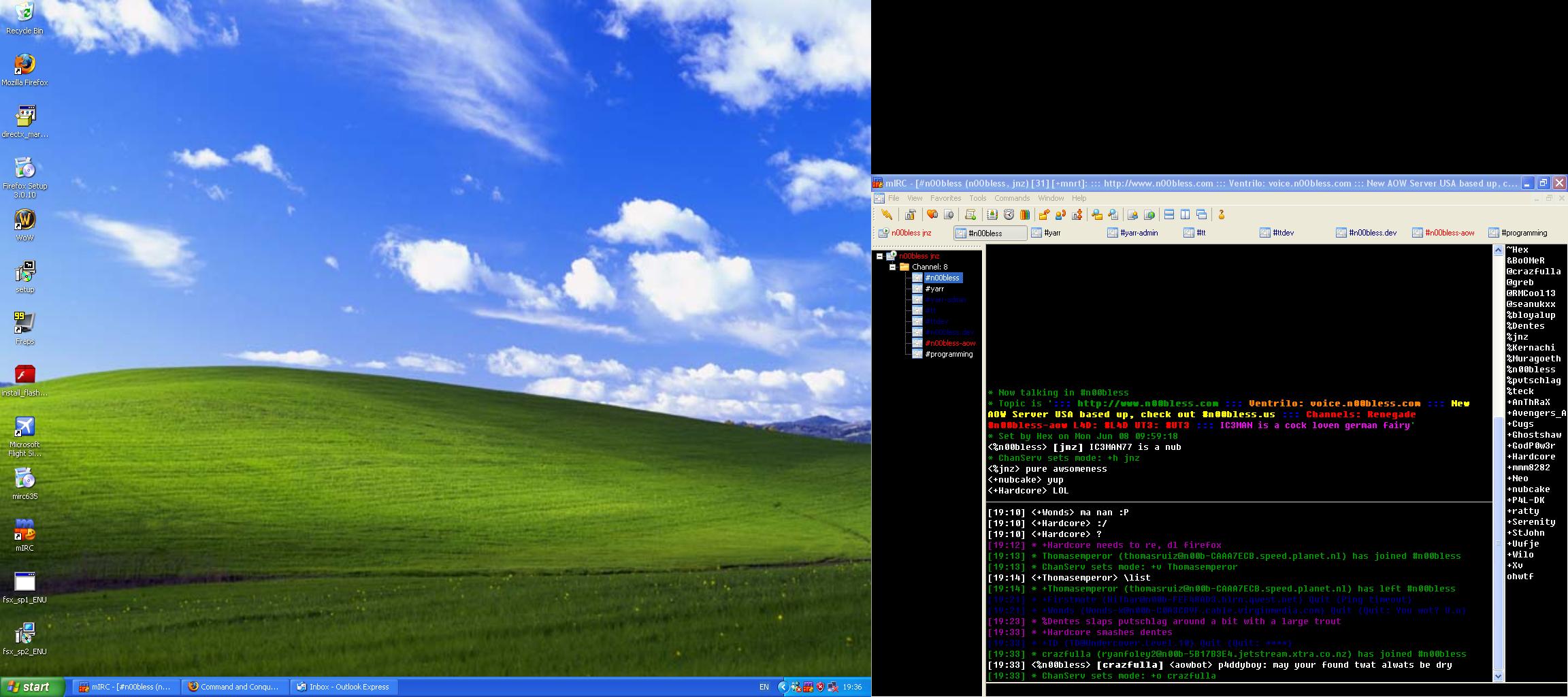Collapse the n00bless jnz server tree

[x=879, y=257]
